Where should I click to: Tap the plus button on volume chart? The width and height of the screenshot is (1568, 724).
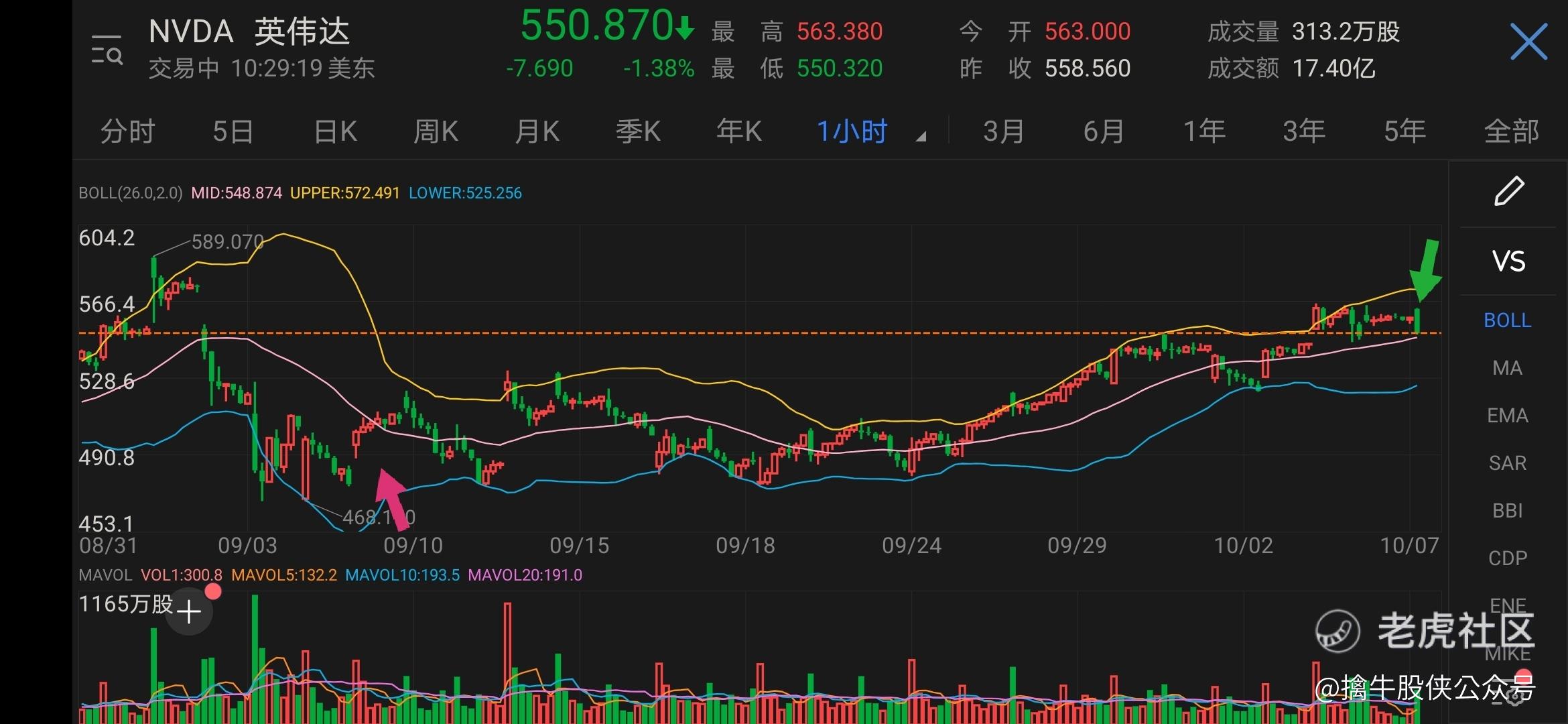coord(189,611)
